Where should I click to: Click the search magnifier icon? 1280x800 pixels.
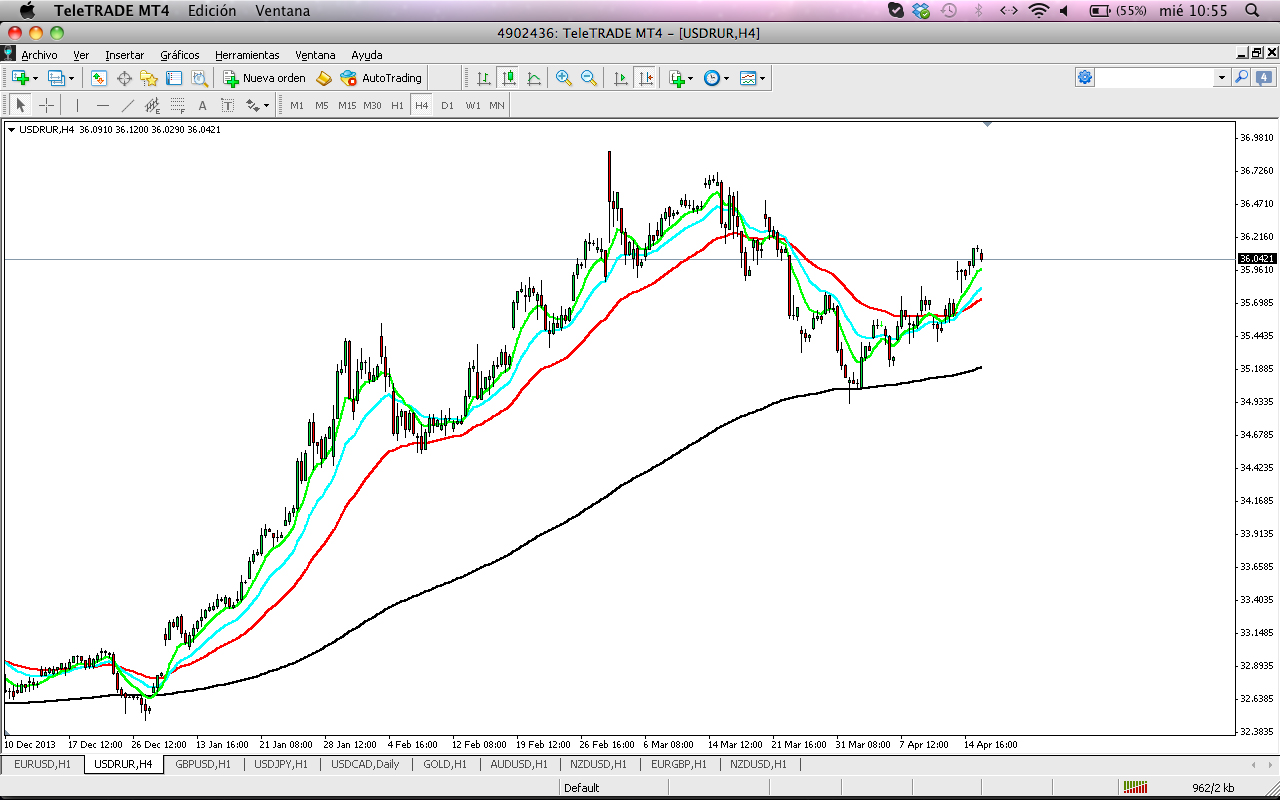[1241, 78]
